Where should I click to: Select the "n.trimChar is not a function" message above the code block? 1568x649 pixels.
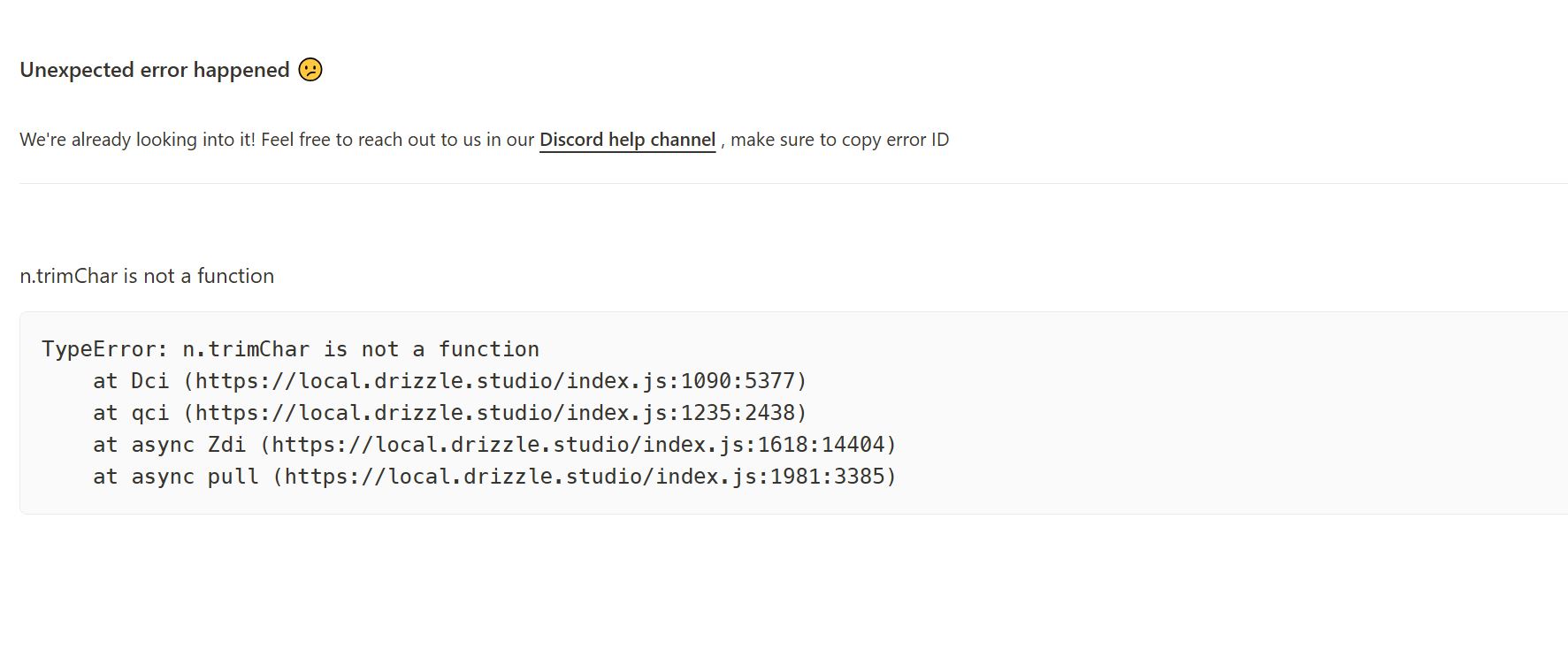pos(147,276)
